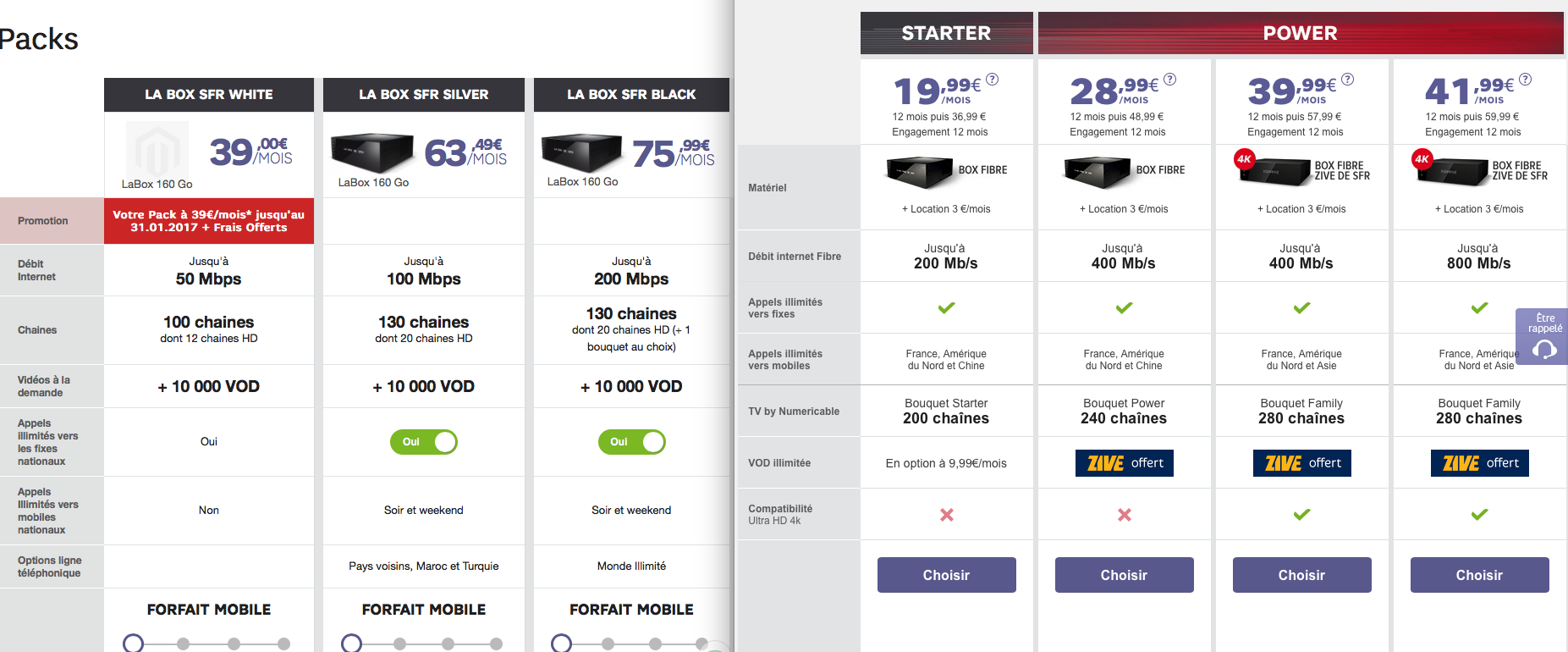
Task: Move the Box SFR White mobile slider to second stop
Action: (184, 644)
